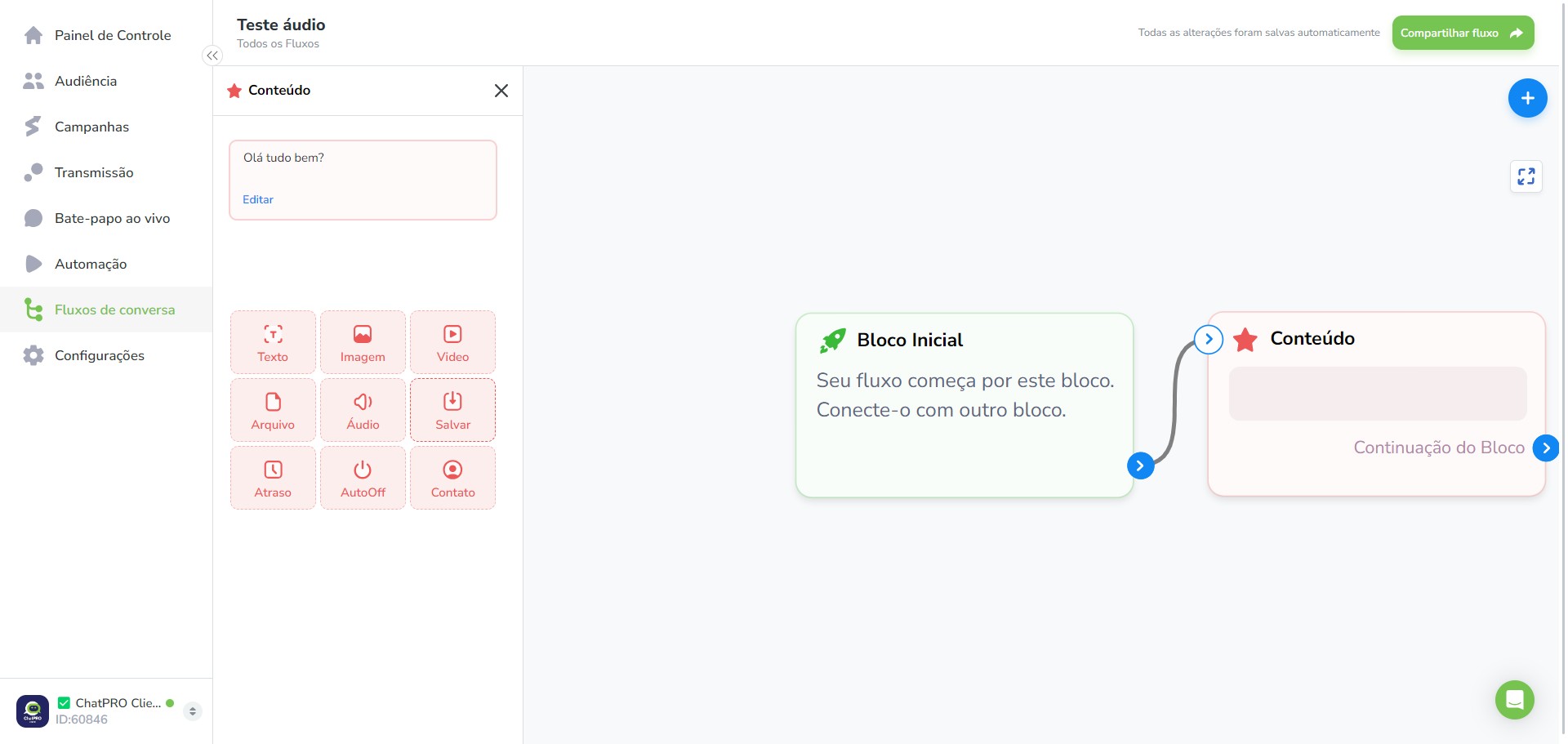1568x744 pixels.
Task: Click the blue plus add-block button
Action: [x=1527, y=98]
